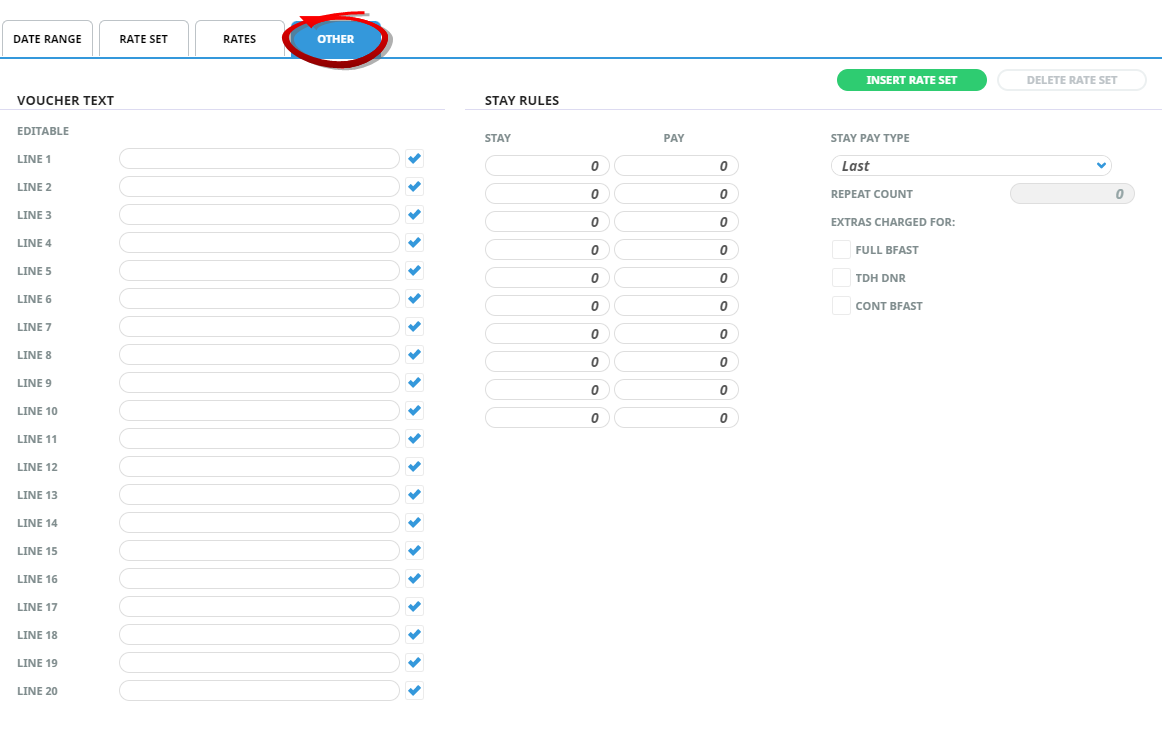Click the Line 16 voucher text field

point(259,579)
